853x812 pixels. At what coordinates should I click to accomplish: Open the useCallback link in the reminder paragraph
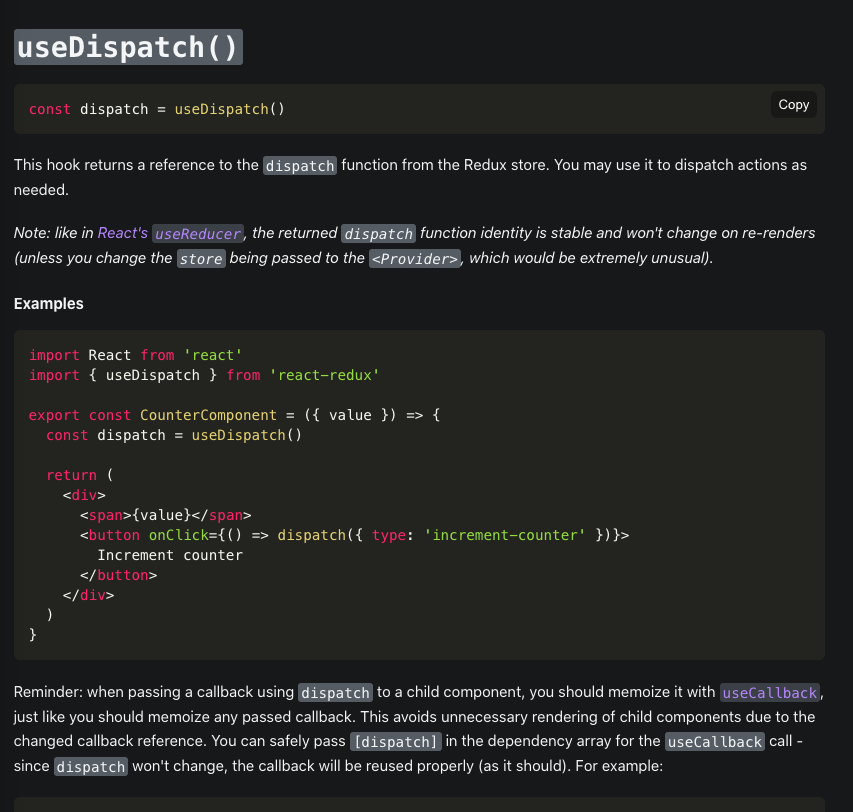pos(770,692)
